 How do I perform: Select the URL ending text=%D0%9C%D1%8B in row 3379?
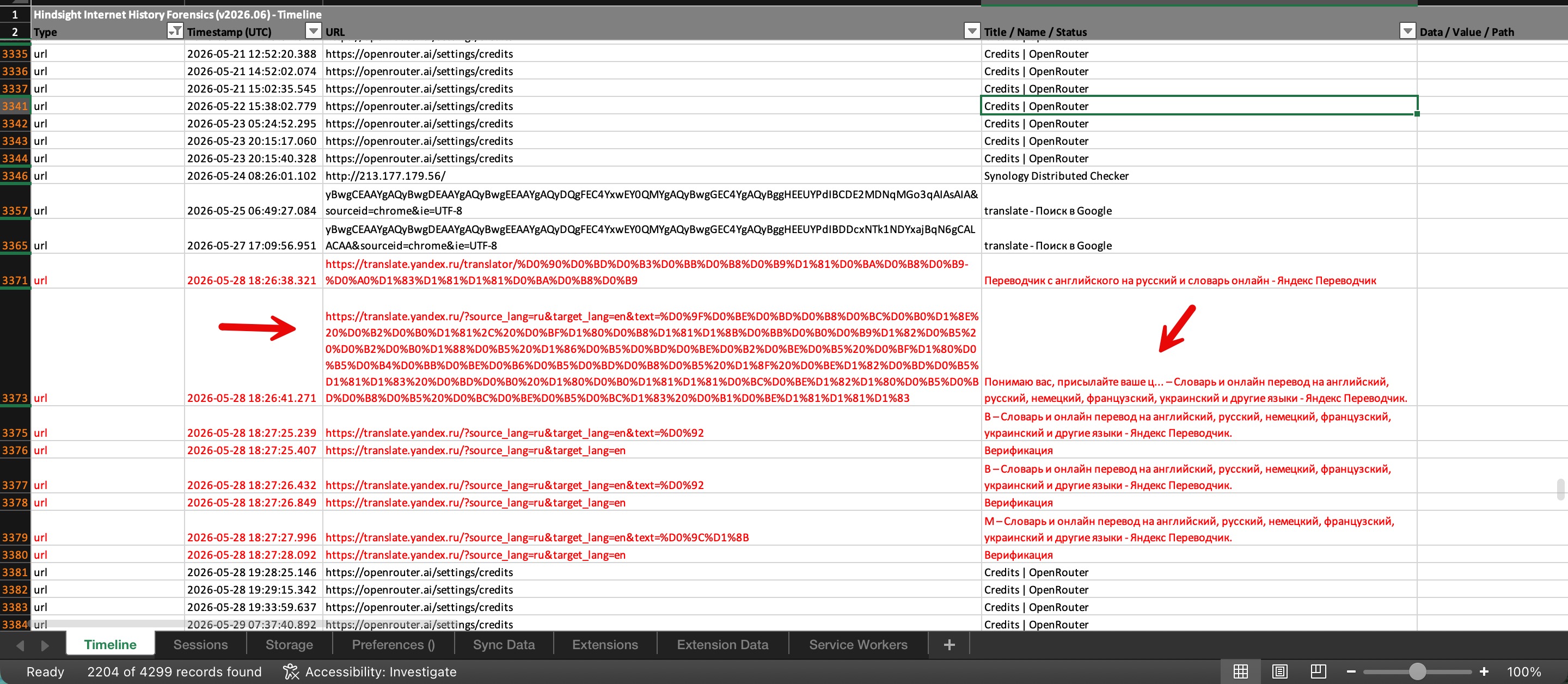pos(652,528)
